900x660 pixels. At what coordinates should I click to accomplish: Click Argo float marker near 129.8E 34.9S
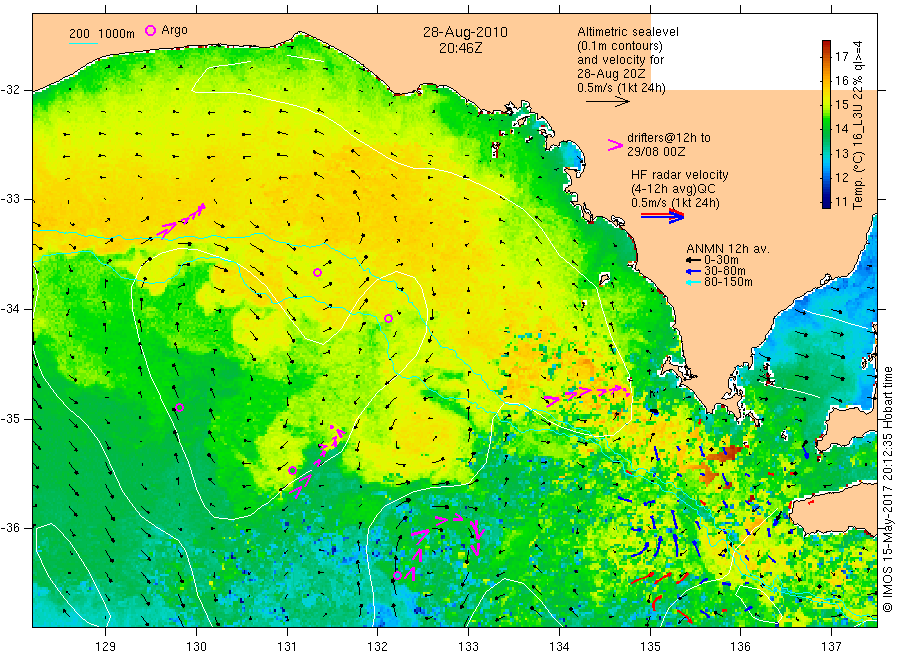tap(179, 407)
